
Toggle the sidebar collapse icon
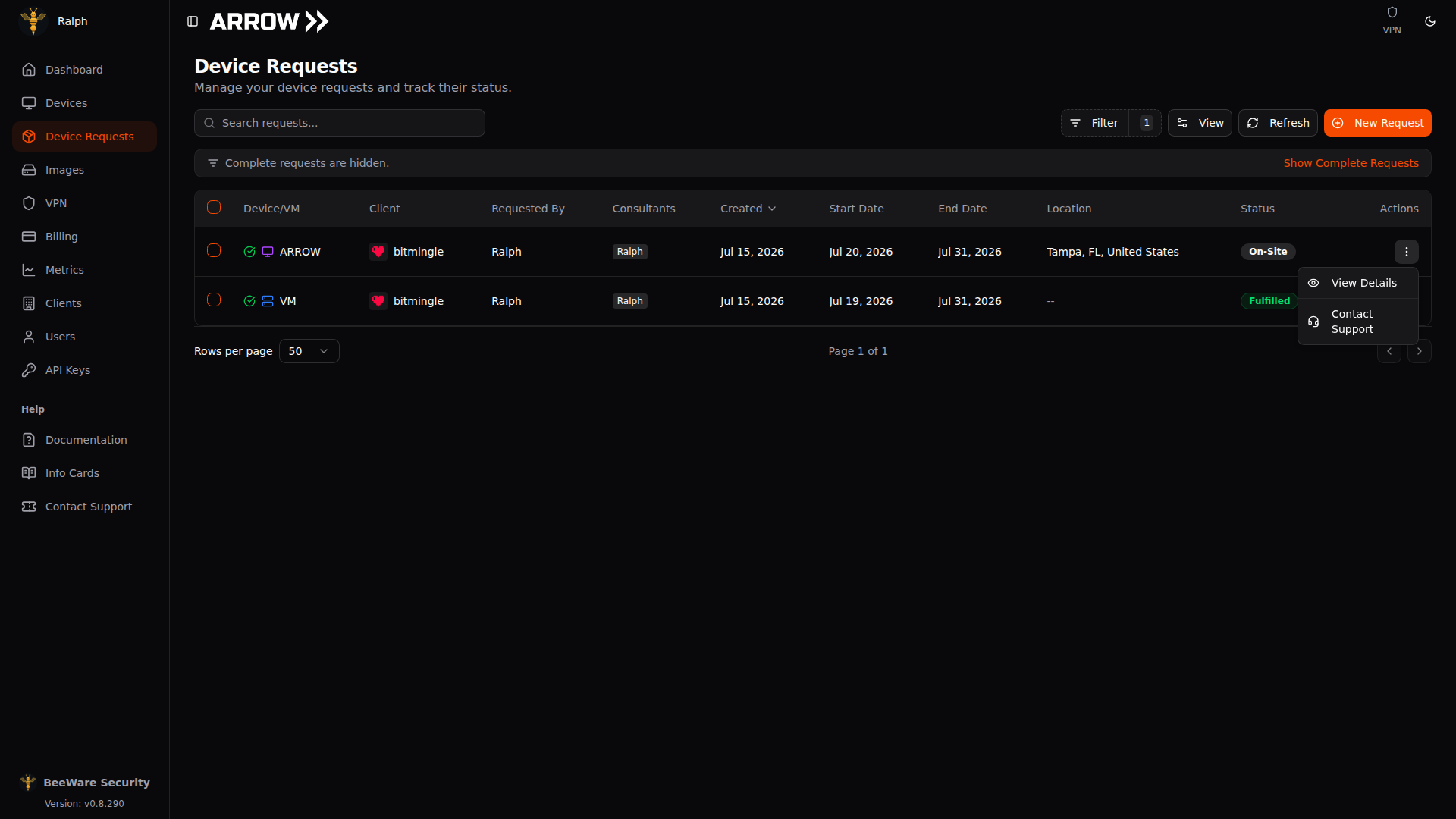193,21
